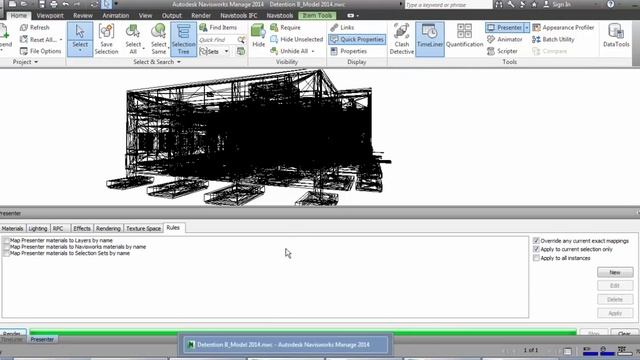
Task: Open the Animation ribbon tab
Action: [x=116, y=16]
